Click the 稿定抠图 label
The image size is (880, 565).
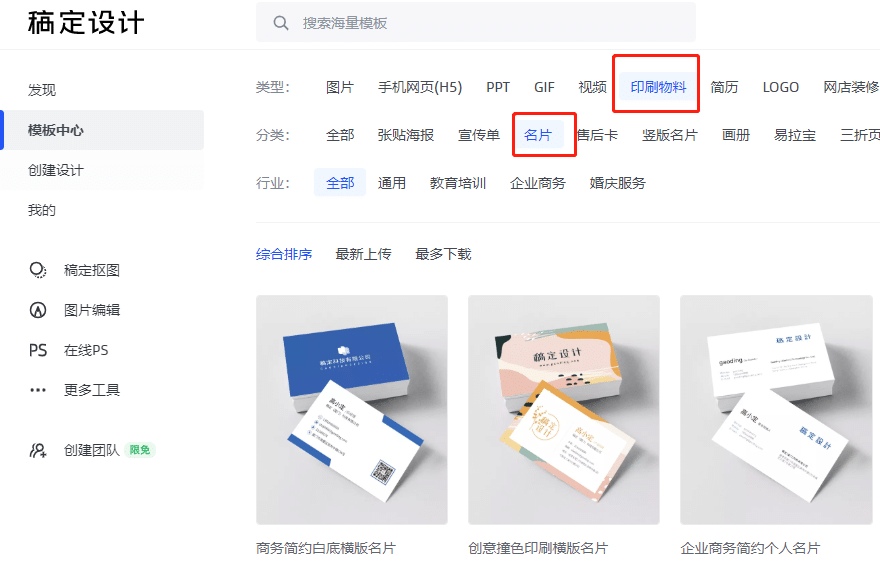tap(92, 270)
